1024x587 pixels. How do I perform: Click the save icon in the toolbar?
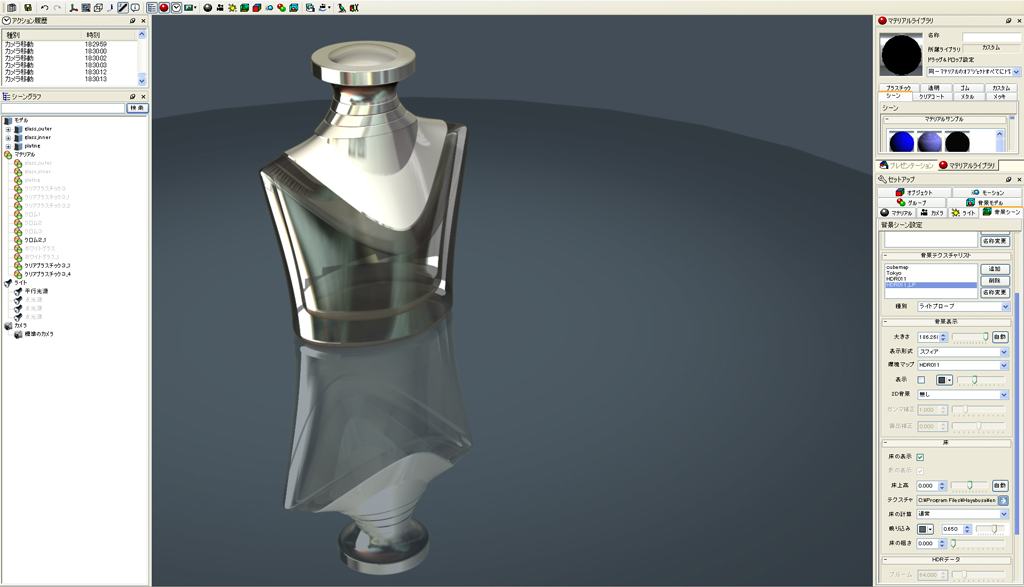tap(28, 7)
